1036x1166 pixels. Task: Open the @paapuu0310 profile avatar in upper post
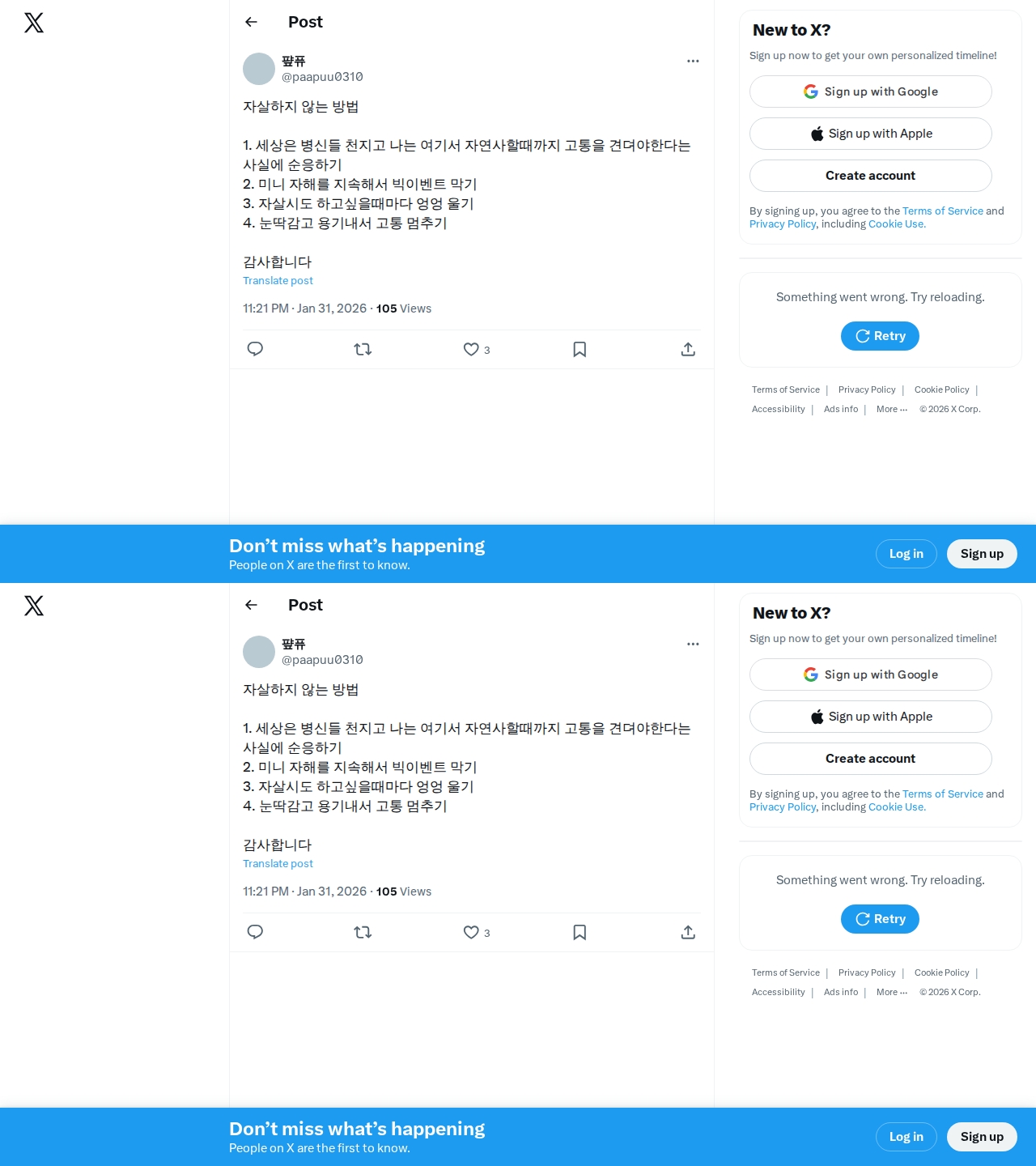[x=259, y=69]
